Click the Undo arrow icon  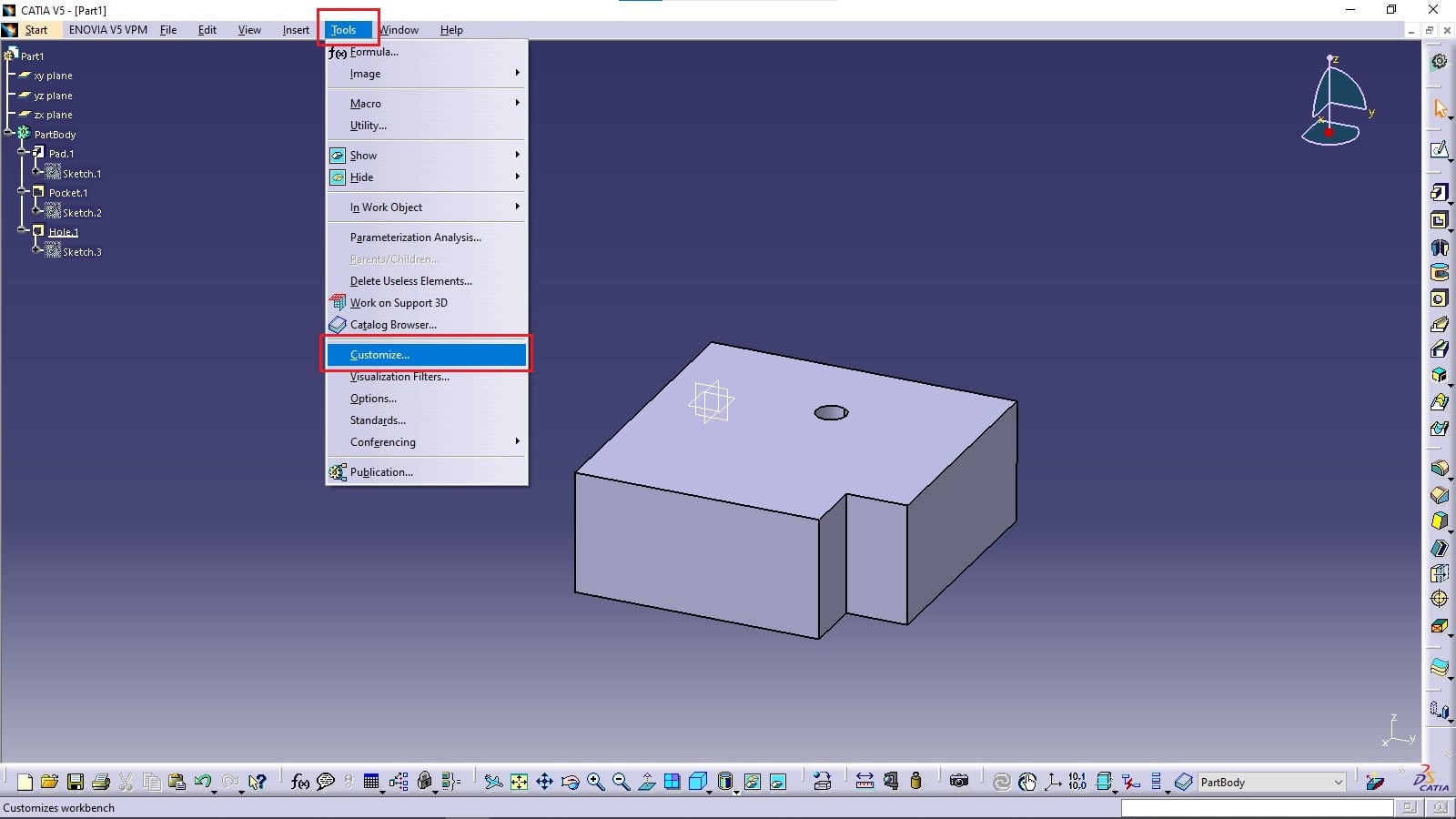(202, 782)
